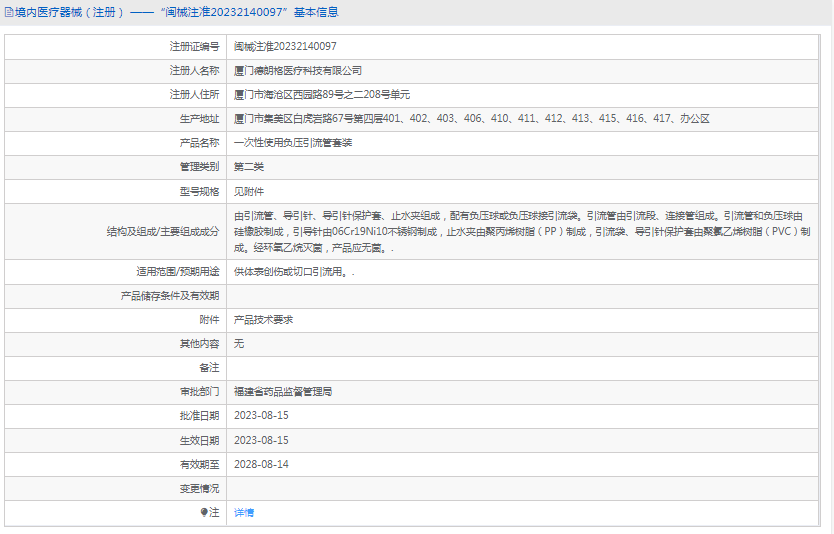This screenshot has width=834, height=534.
Task: Click the 管理类别 label
Action: [199, 166]
